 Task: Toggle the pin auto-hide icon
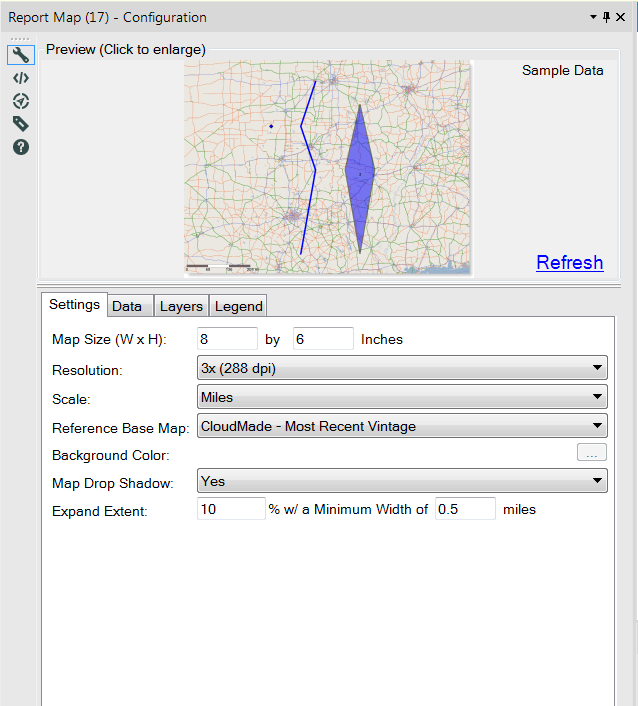tap(606, 17)
